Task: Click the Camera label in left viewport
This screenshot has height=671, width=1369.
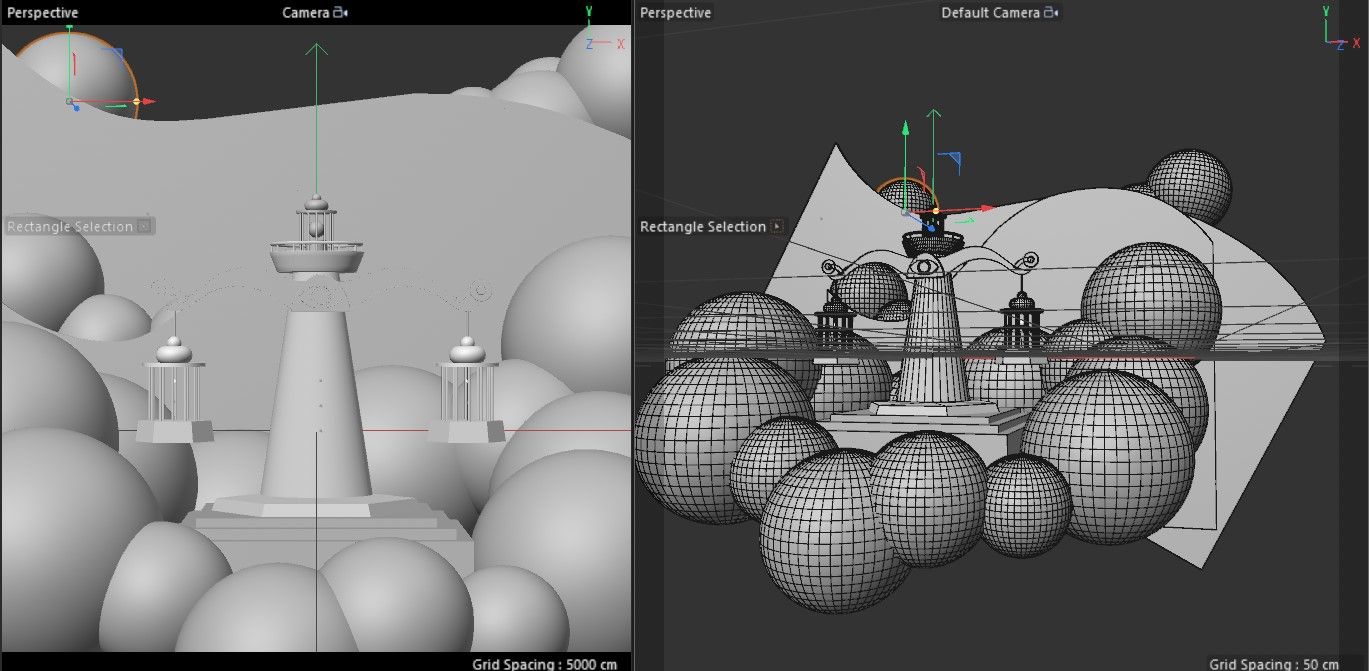Action: click(305, 13)
